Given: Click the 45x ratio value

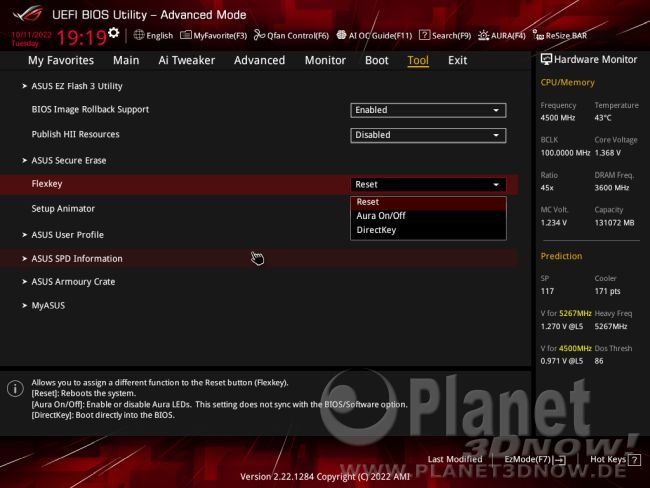Looking at the screenshot, I should pyautogui.click(x=547, y=188).
